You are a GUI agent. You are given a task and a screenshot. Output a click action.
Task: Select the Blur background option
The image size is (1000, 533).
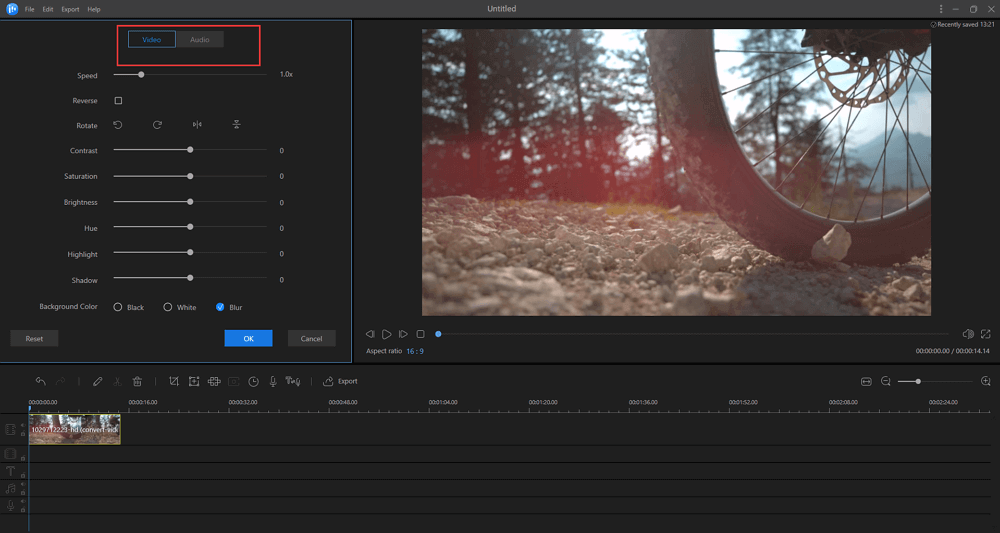click(220, 307)
